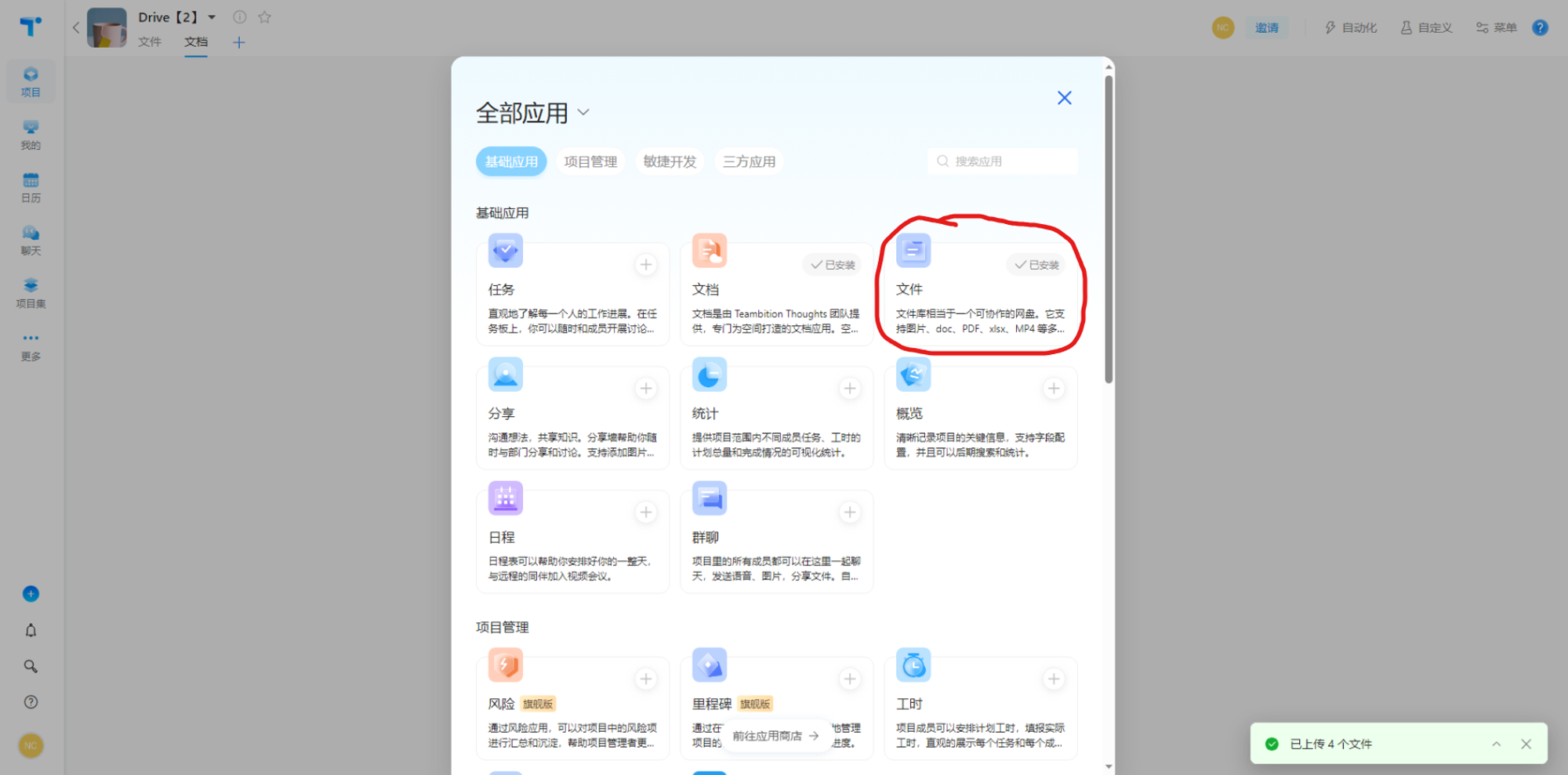Viewport: 1568px width, 775px height.
Task: Add the 日程 app with plus button
Action: pos(646,512)
